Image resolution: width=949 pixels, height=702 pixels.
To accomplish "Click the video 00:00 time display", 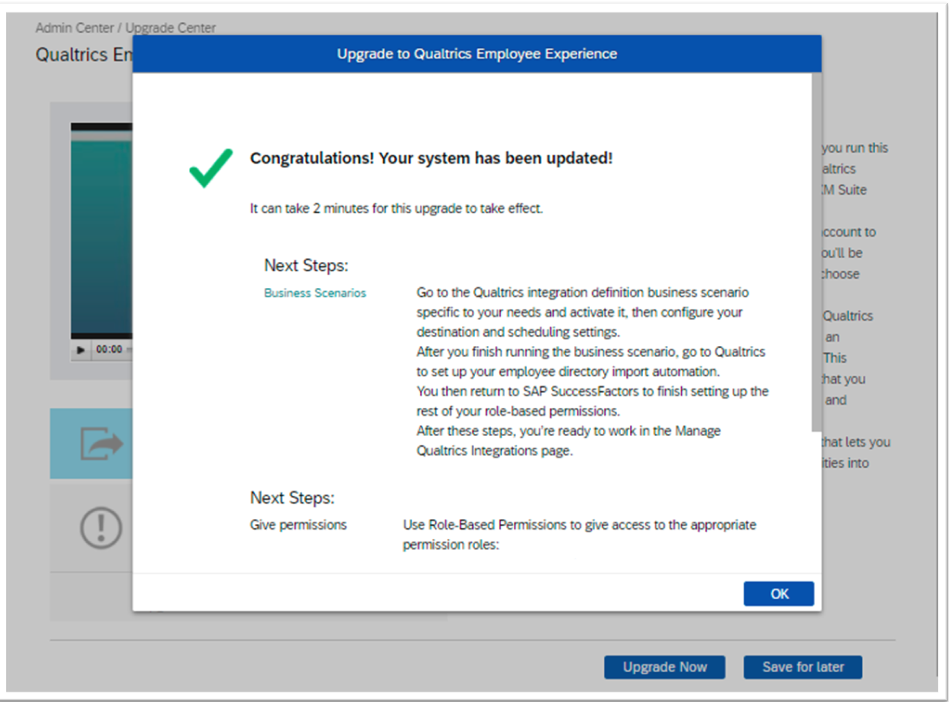I will click(x=109, y=349).
